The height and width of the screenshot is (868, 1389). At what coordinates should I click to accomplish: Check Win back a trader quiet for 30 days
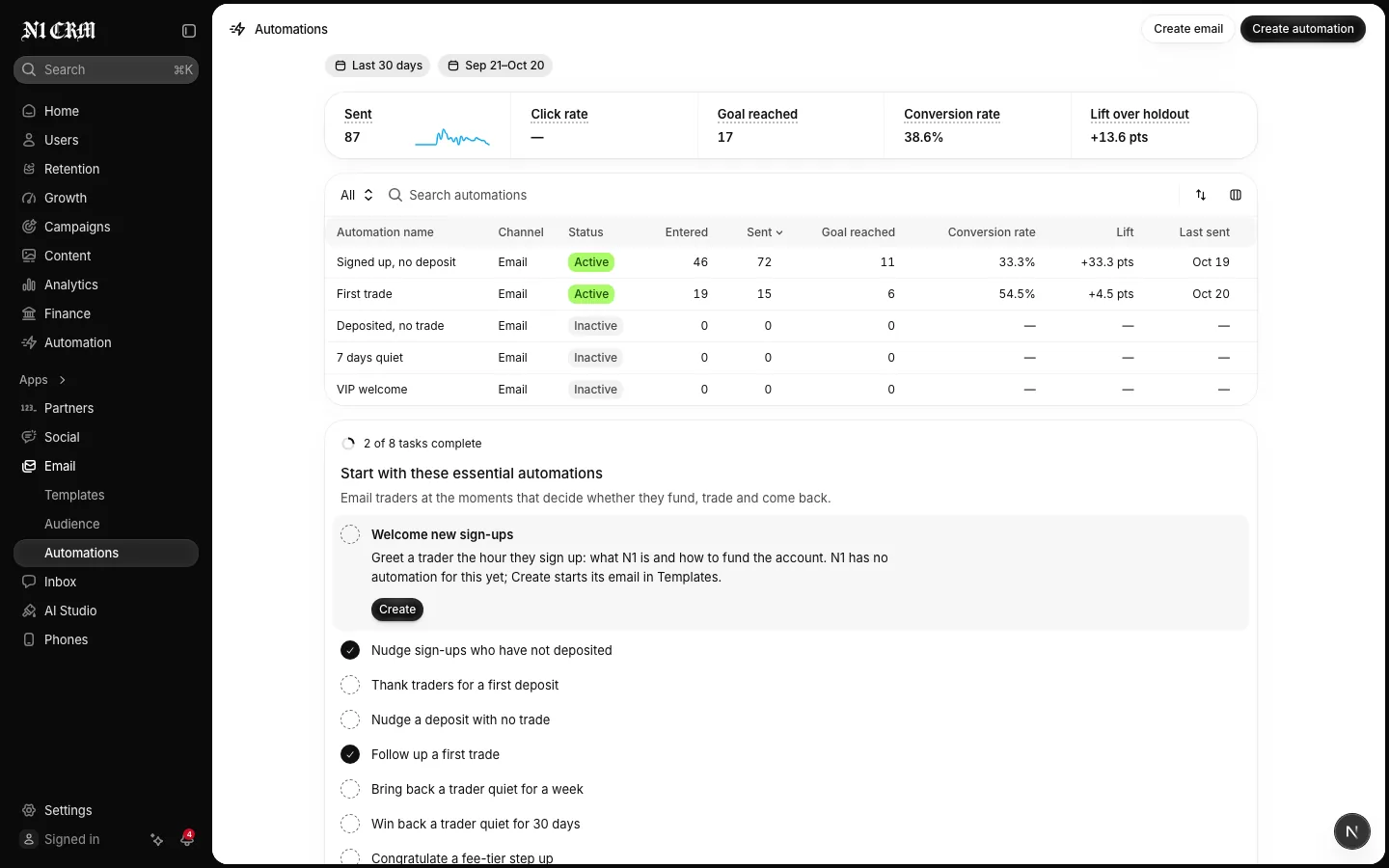coord(350,824)
